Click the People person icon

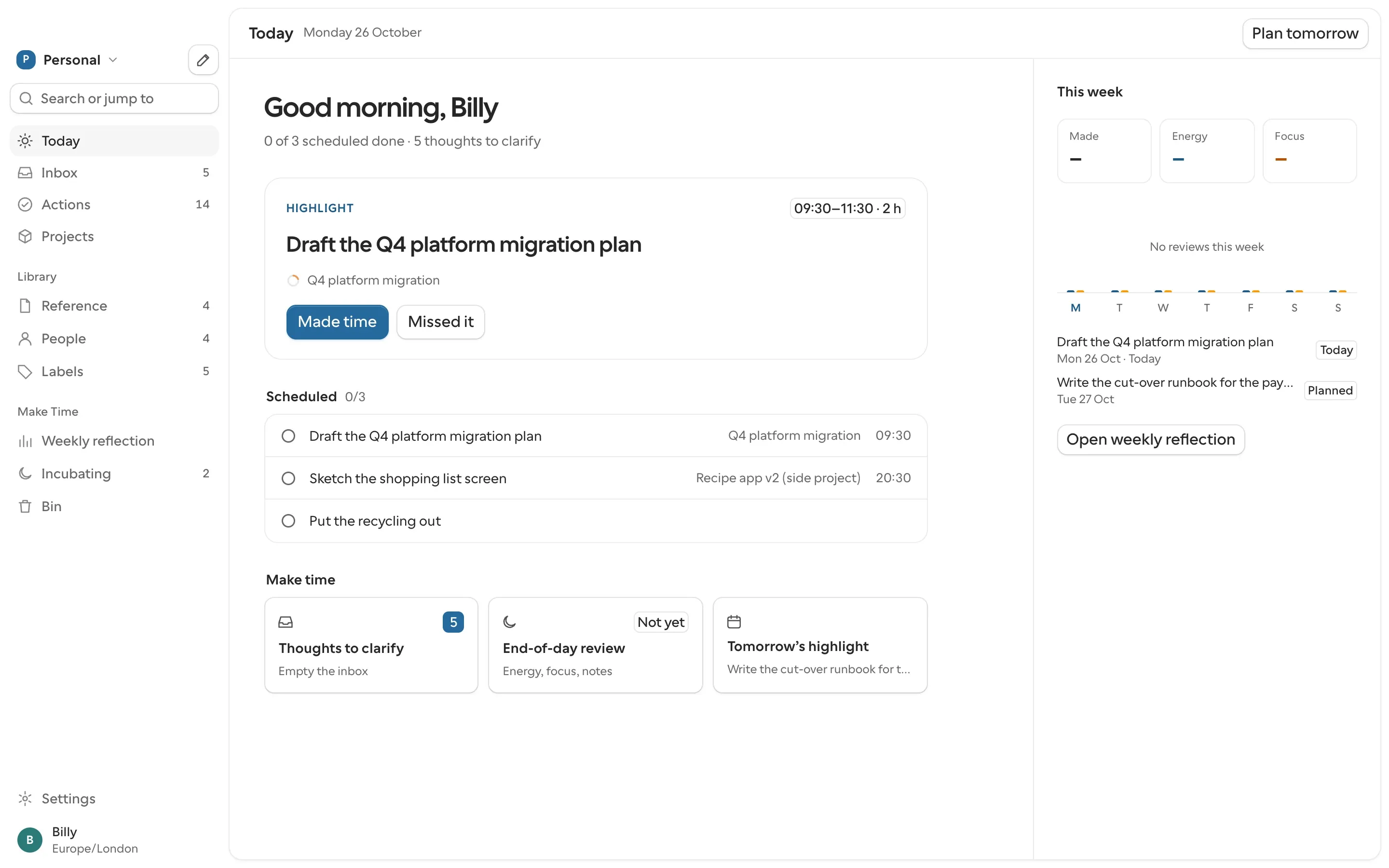(x=25, y=338)
